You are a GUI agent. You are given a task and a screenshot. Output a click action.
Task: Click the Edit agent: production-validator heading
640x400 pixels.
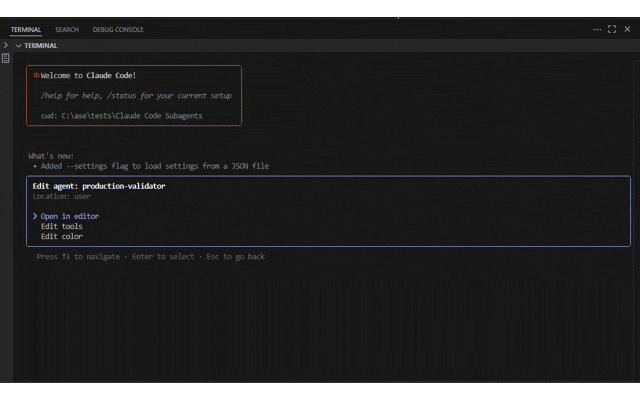point(99,186)
